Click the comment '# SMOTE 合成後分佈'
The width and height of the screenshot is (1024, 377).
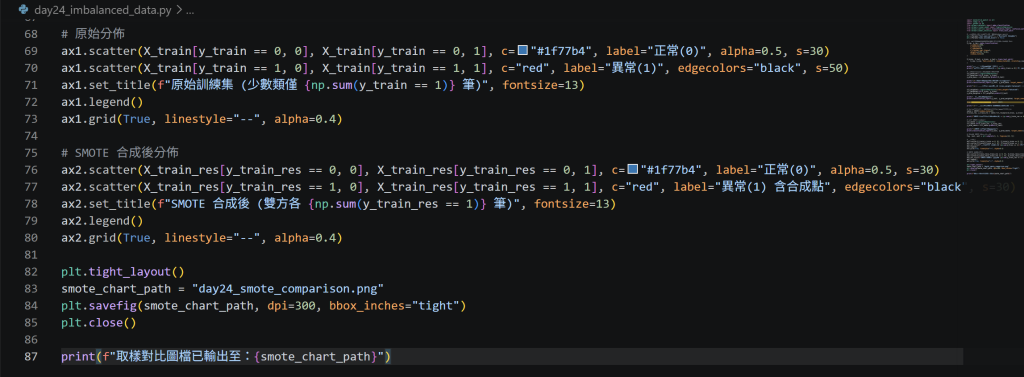point(120,153)
